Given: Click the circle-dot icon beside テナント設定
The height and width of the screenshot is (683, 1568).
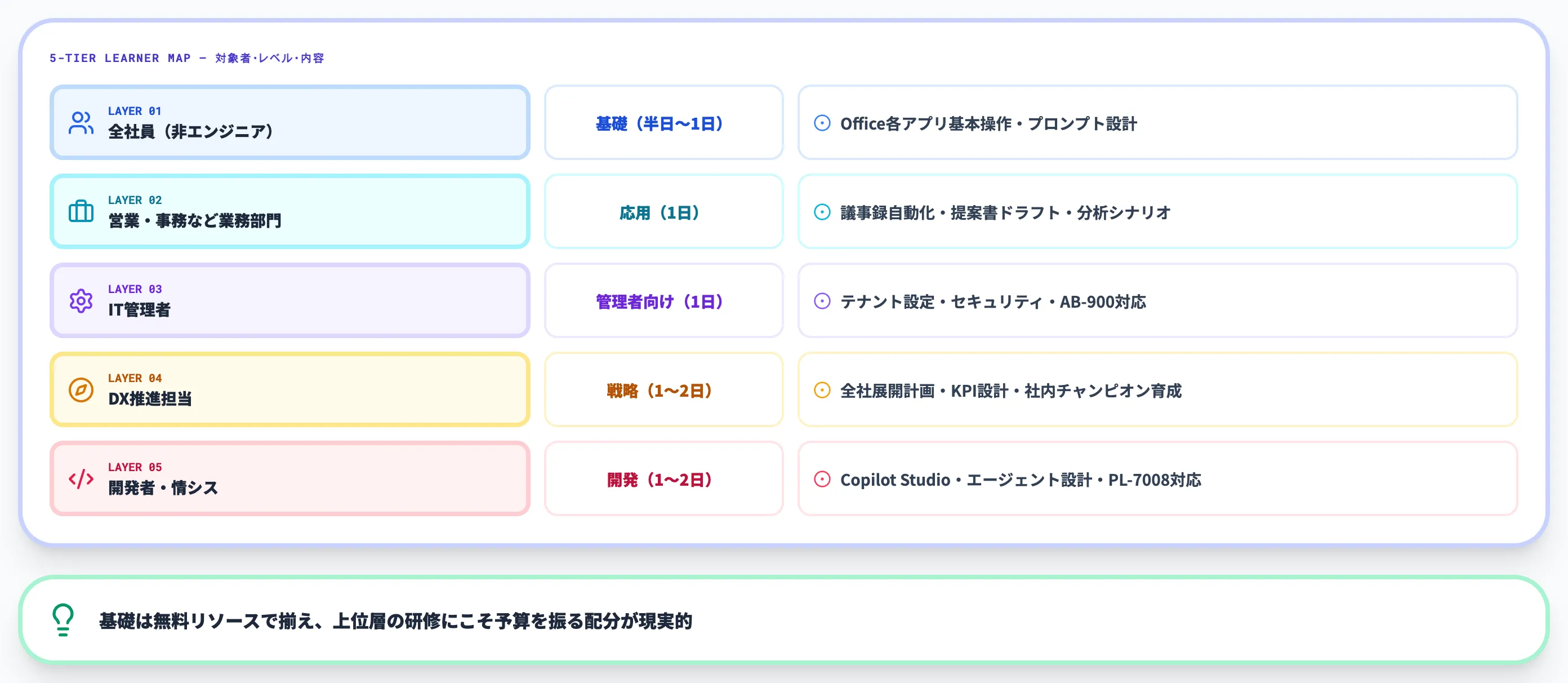Looking at the screenshot, I should pos(822,301).
